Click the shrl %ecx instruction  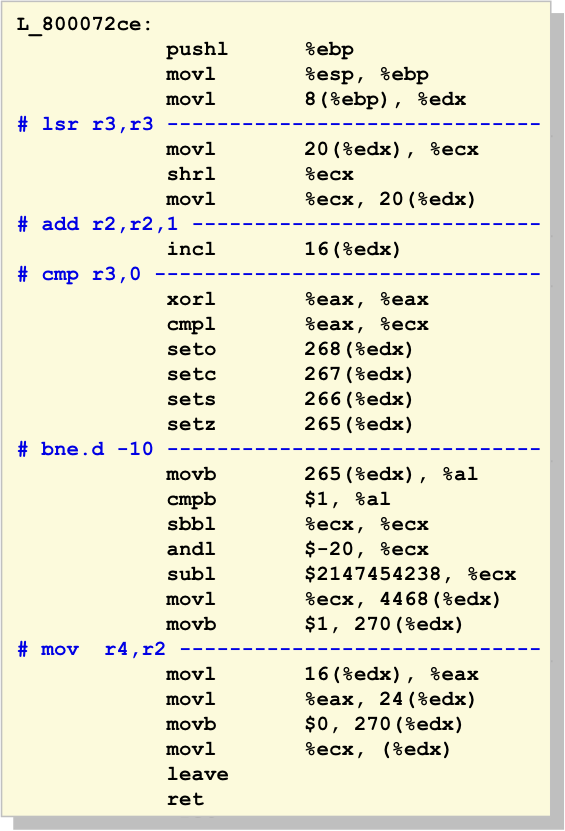click(x=260, y=174)
